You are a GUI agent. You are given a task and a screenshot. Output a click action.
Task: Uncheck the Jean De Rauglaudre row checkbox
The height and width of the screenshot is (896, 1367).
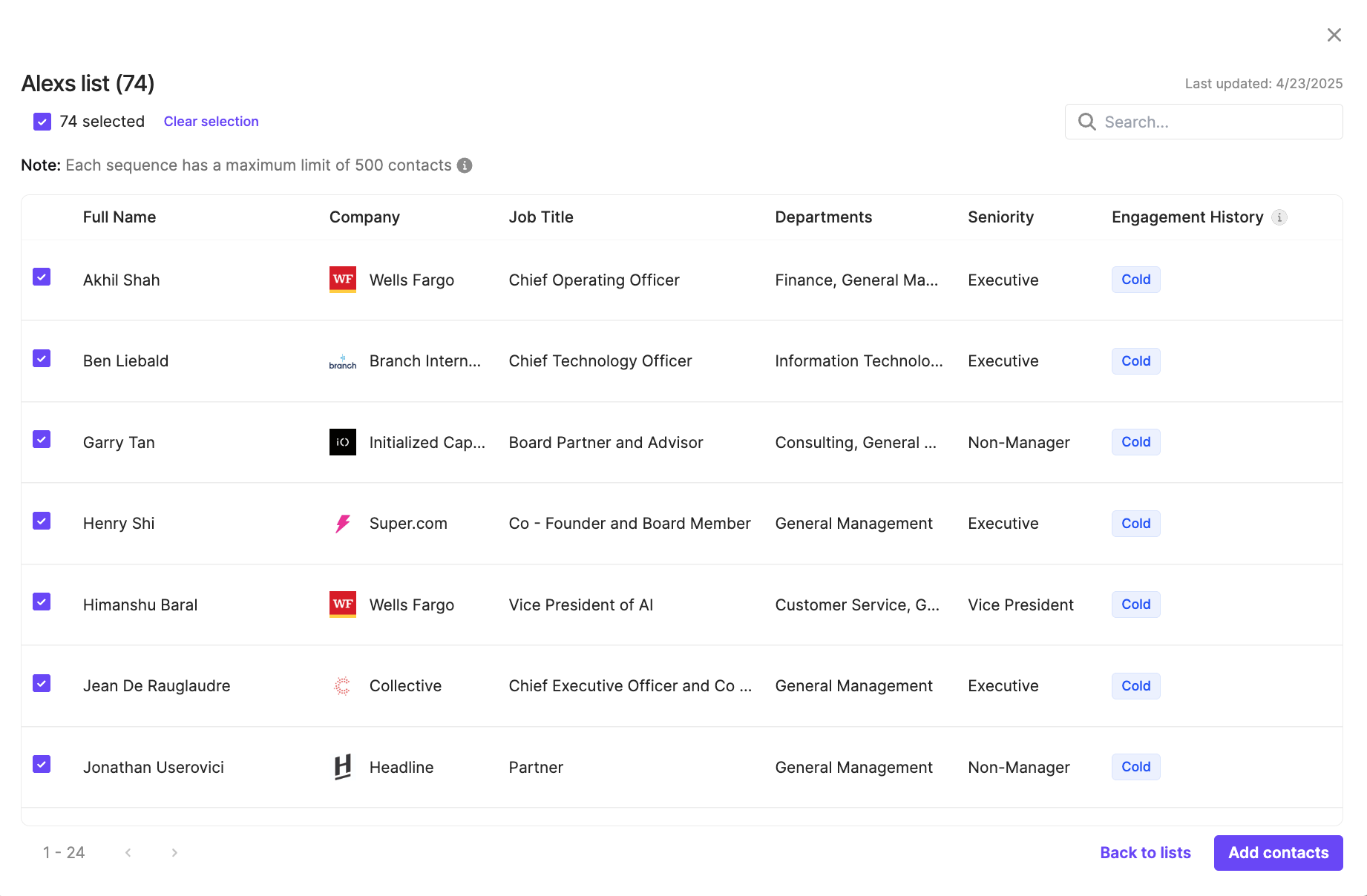coord(42,683)
